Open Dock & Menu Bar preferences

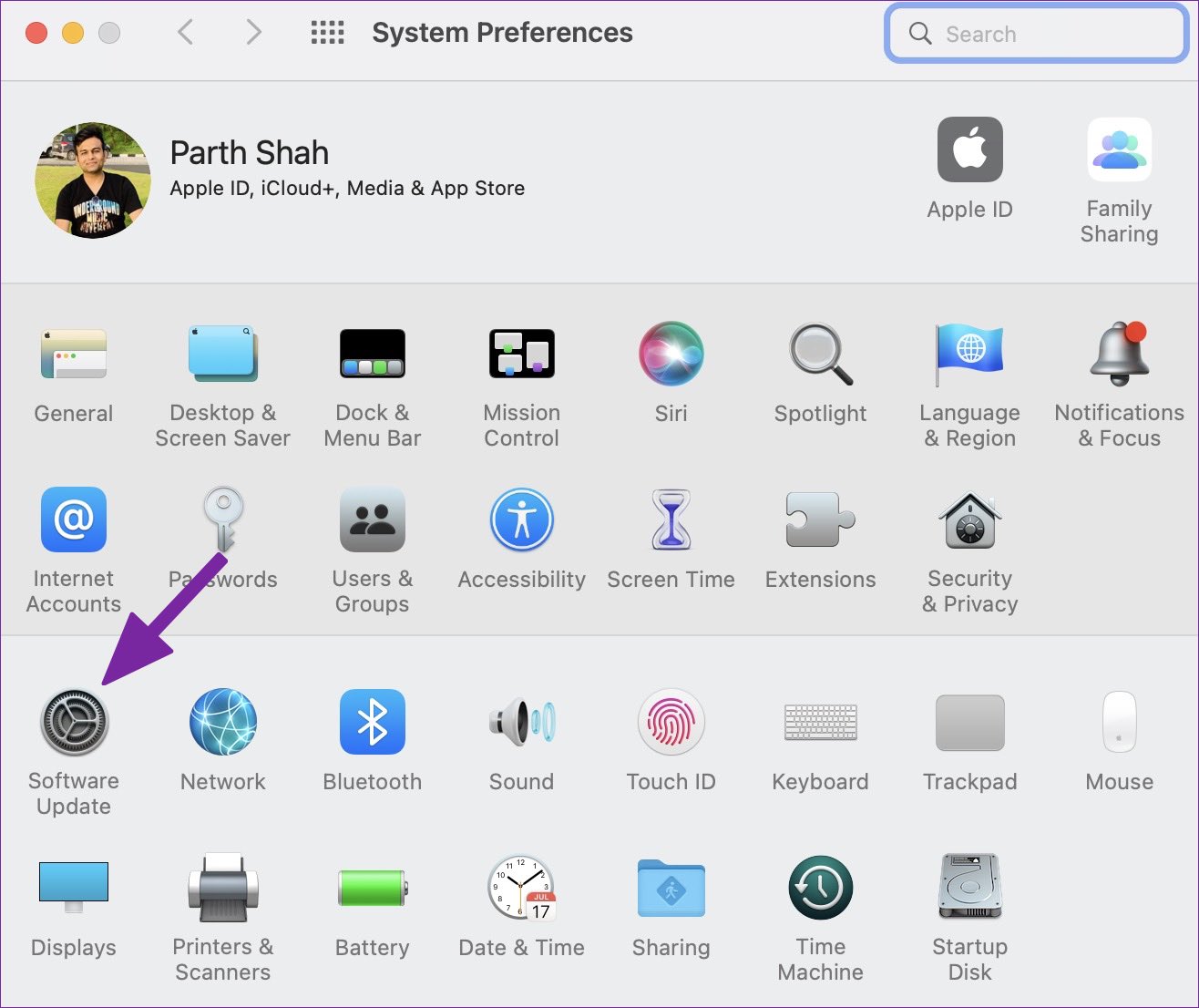pyautogui.click(x=373, y=354)
